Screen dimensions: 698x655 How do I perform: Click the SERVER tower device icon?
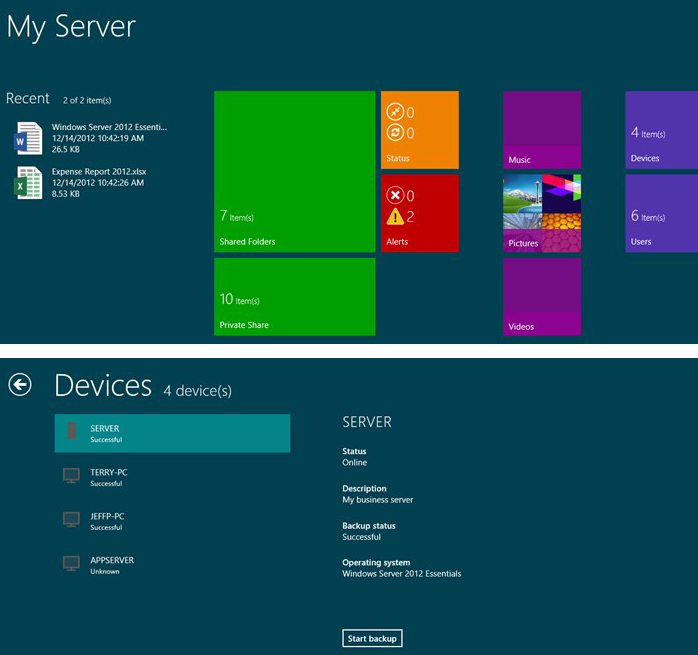point(71,432)
